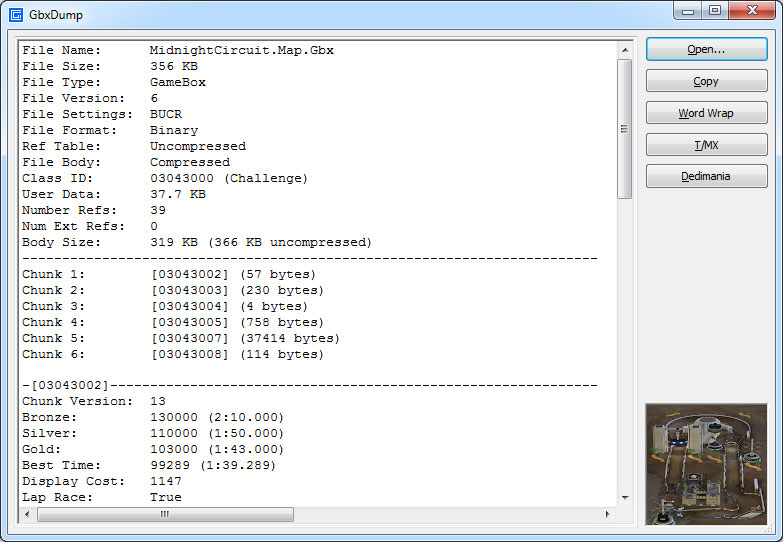Click the vertical scrollbar down arrow

click(x=624, y=497)
